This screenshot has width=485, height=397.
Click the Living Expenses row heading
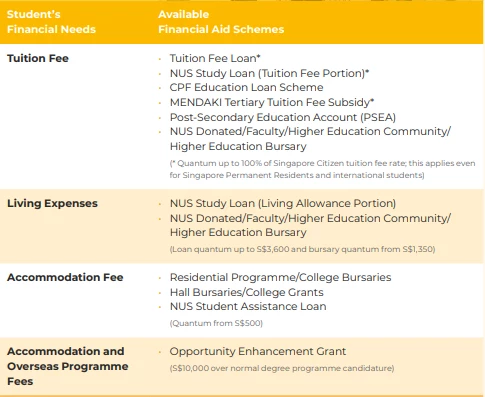52,203
